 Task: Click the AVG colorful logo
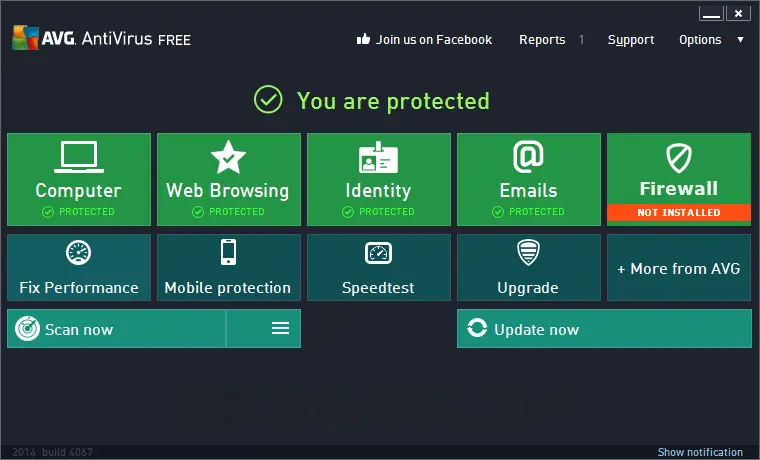[25, 37]
